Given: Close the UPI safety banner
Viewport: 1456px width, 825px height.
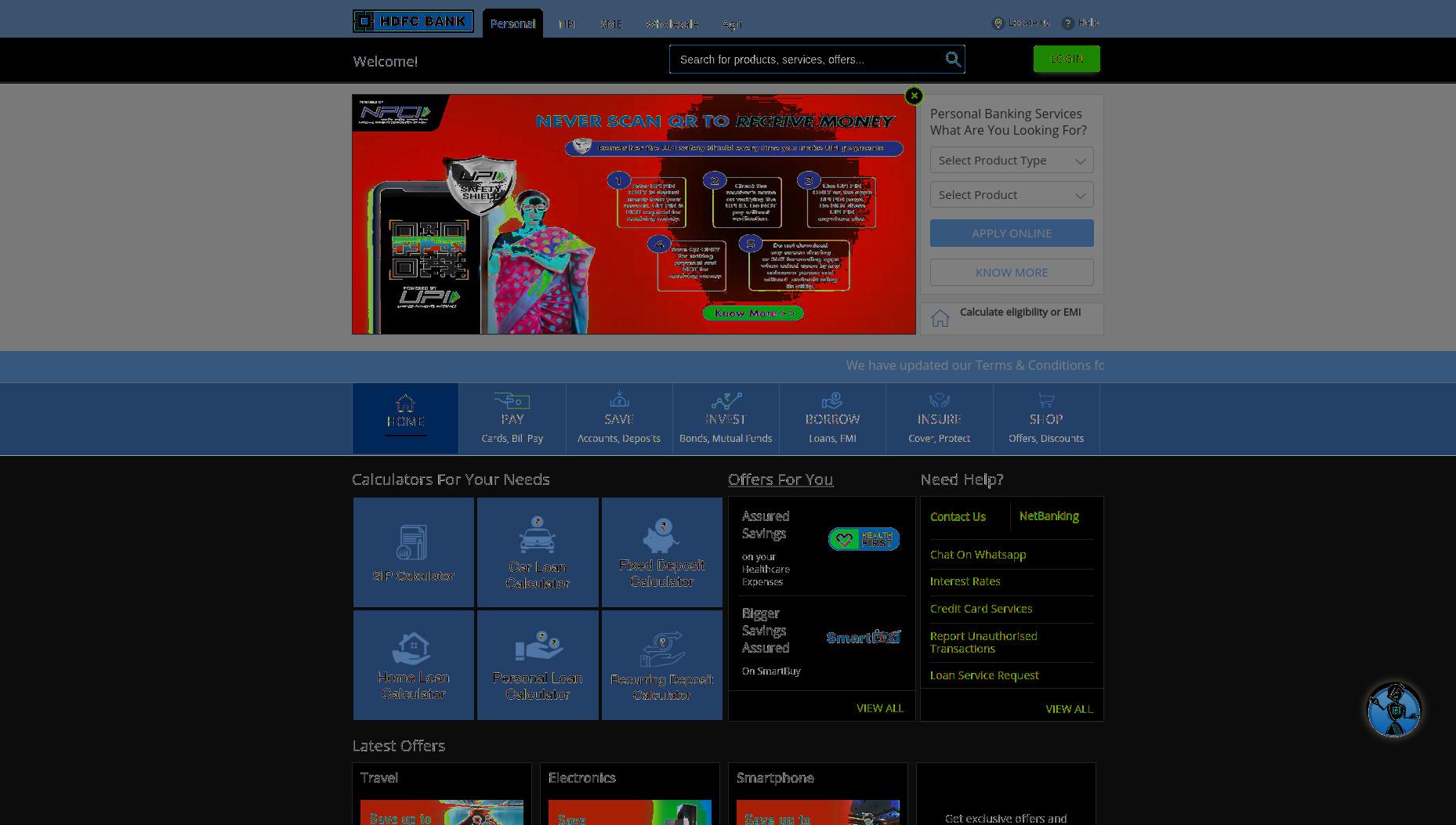Looking at the screenshot, I should (914, 96).
